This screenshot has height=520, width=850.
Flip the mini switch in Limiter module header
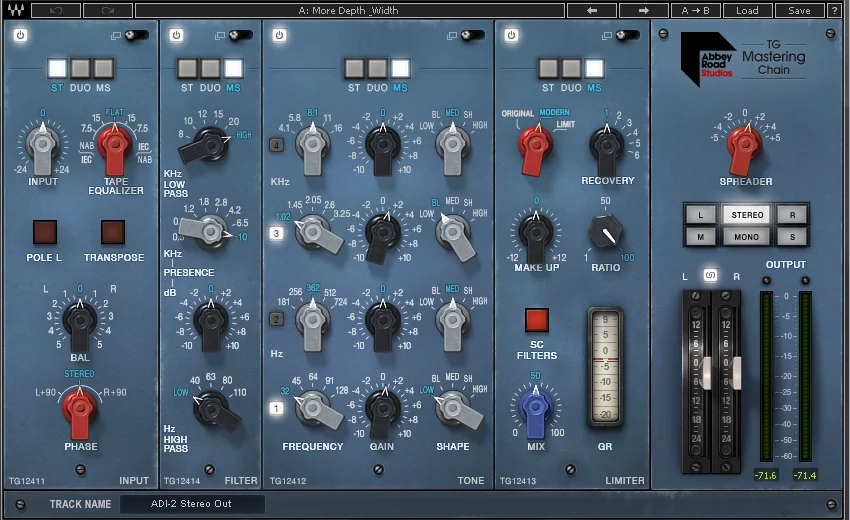627,35
